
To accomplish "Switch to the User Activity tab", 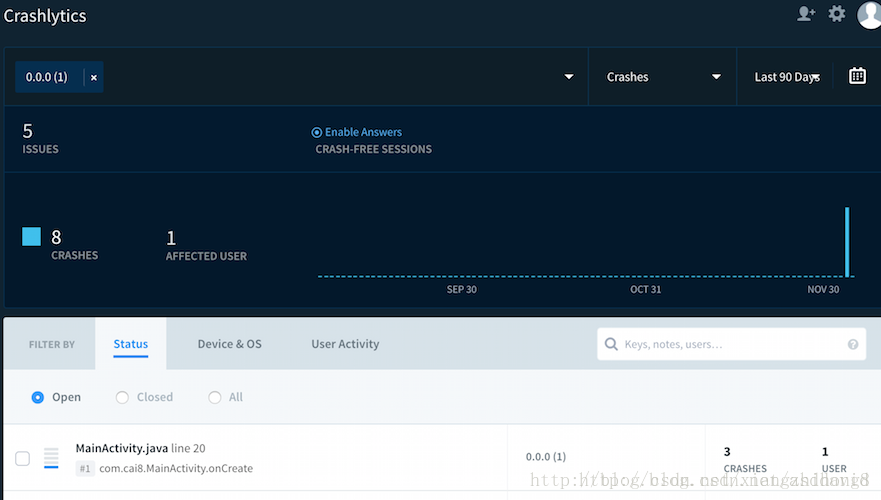I will pos(345,344).
